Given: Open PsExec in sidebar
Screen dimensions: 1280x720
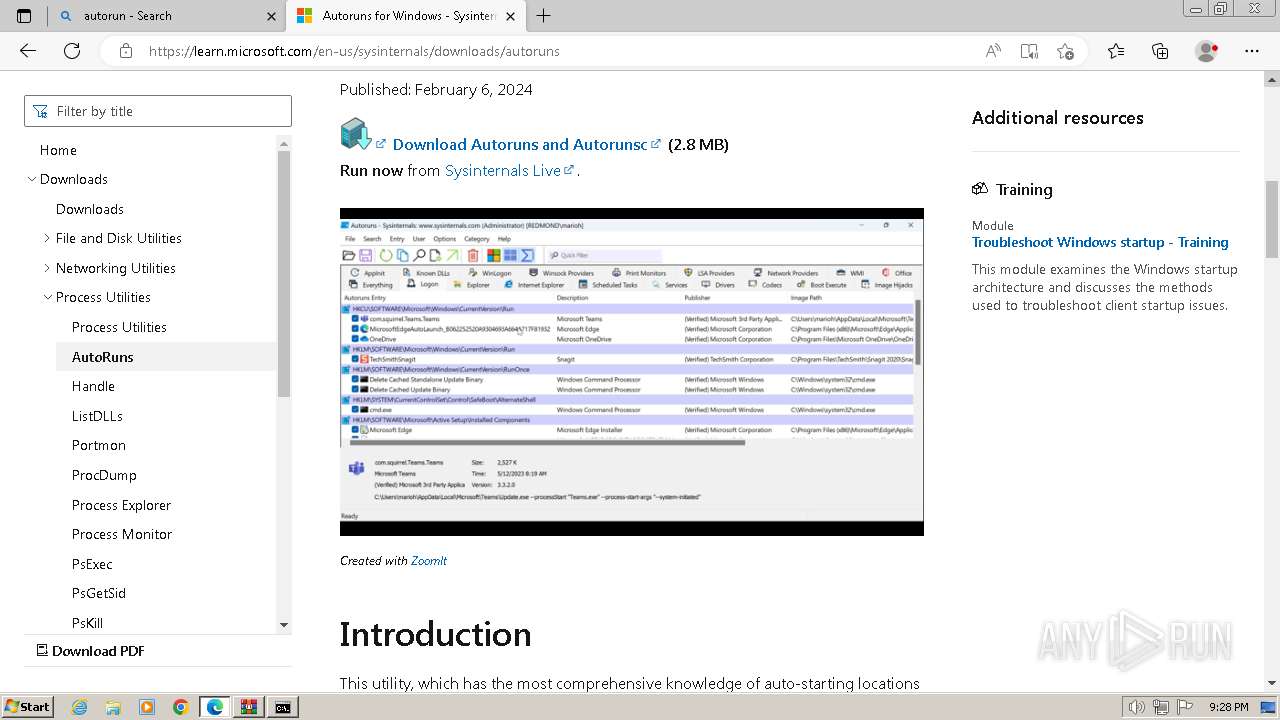Looking at the screenshot, I should point(92,564).
